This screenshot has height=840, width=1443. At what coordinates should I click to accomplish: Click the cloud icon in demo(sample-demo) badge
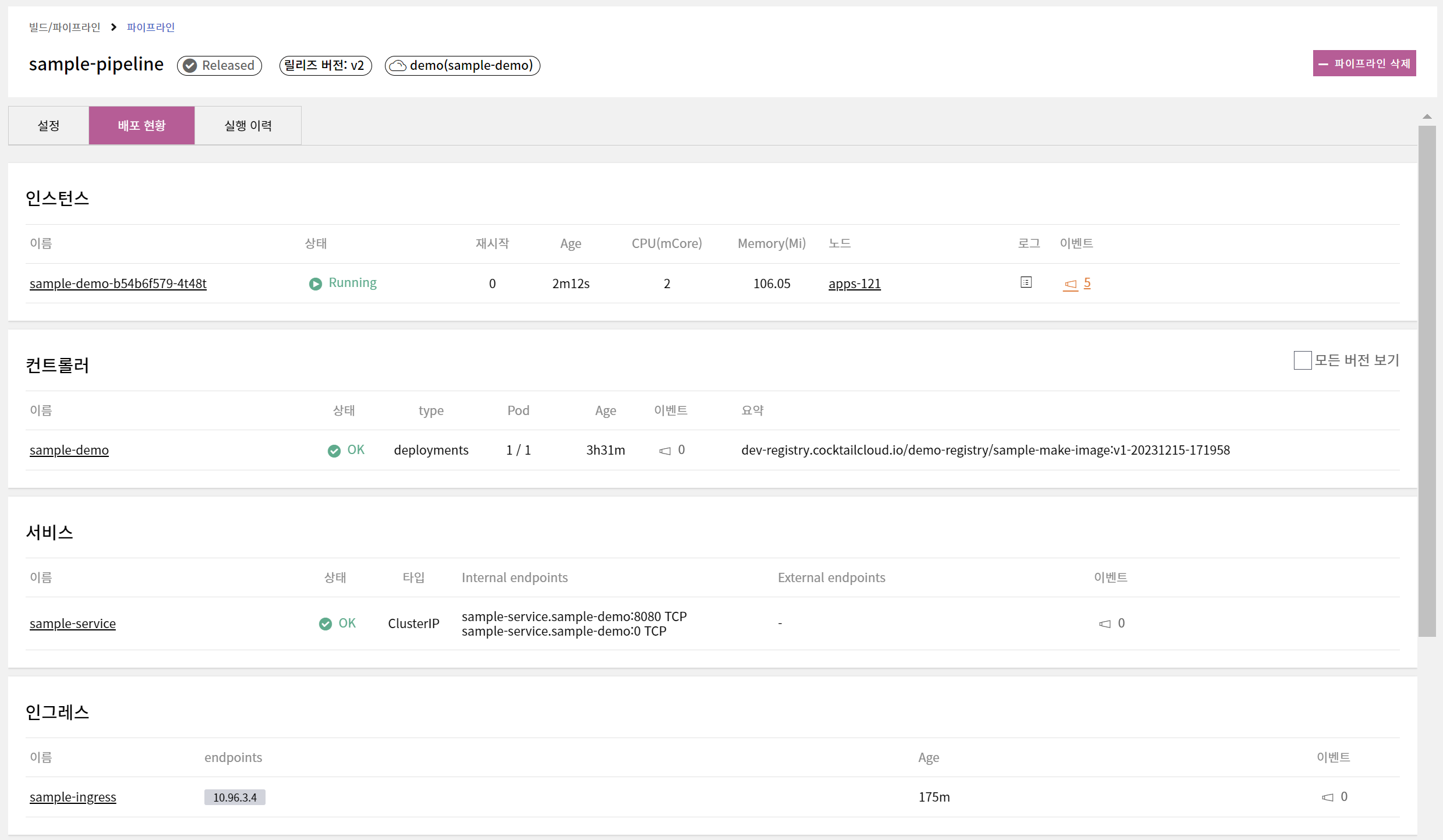tap(398, 66)
